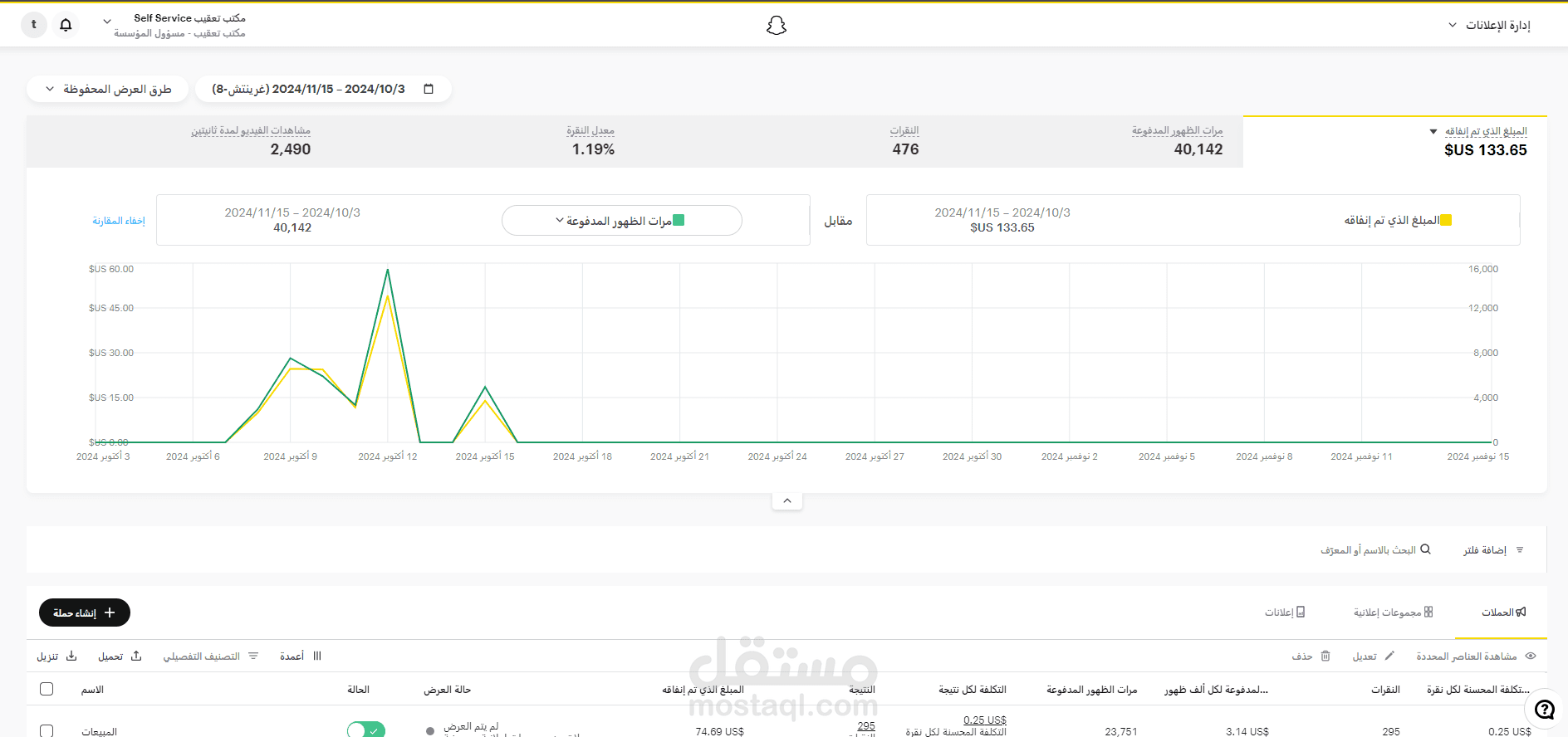Select the amount spent metric card $US 133.65
Viewport: 1568px width, 737px height.
tap(1395, 142)
